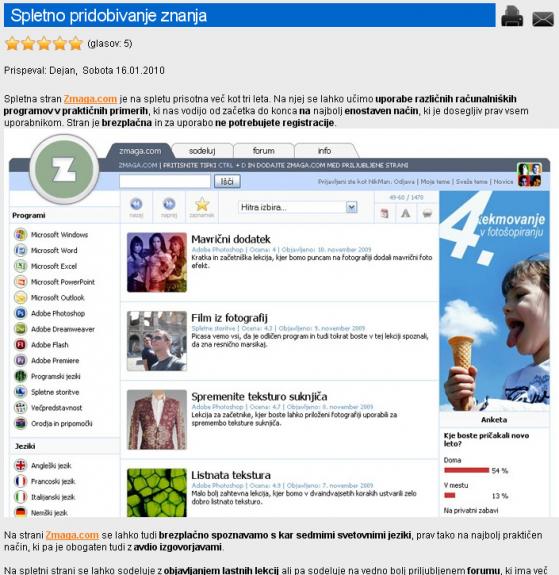Select the info tab

[324, 151]
